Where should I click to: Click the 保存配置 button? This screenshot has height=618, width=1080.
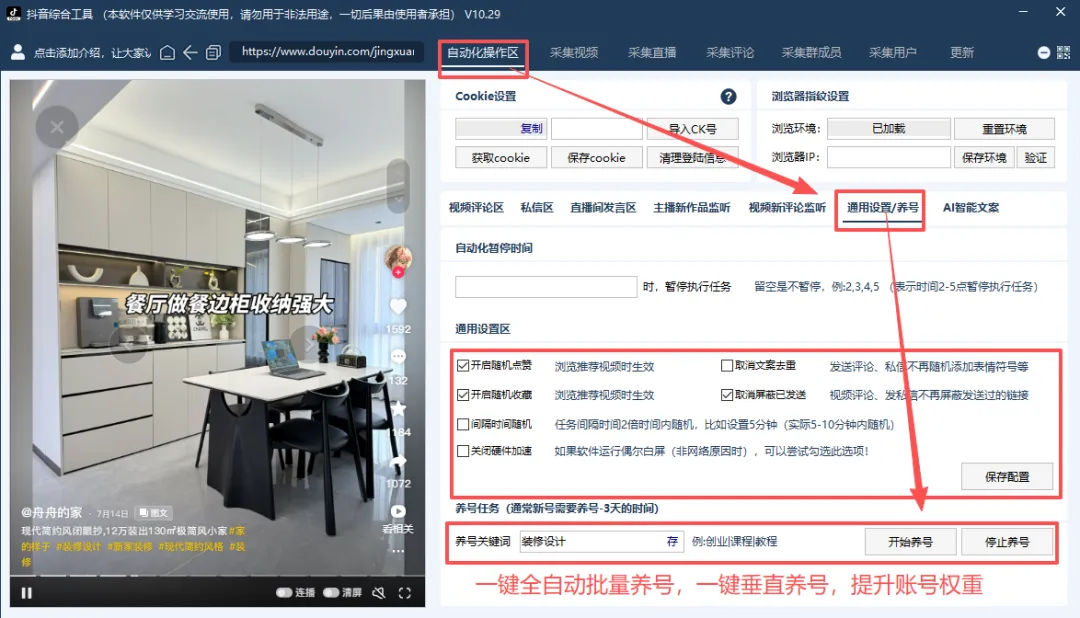[1007, 476]
